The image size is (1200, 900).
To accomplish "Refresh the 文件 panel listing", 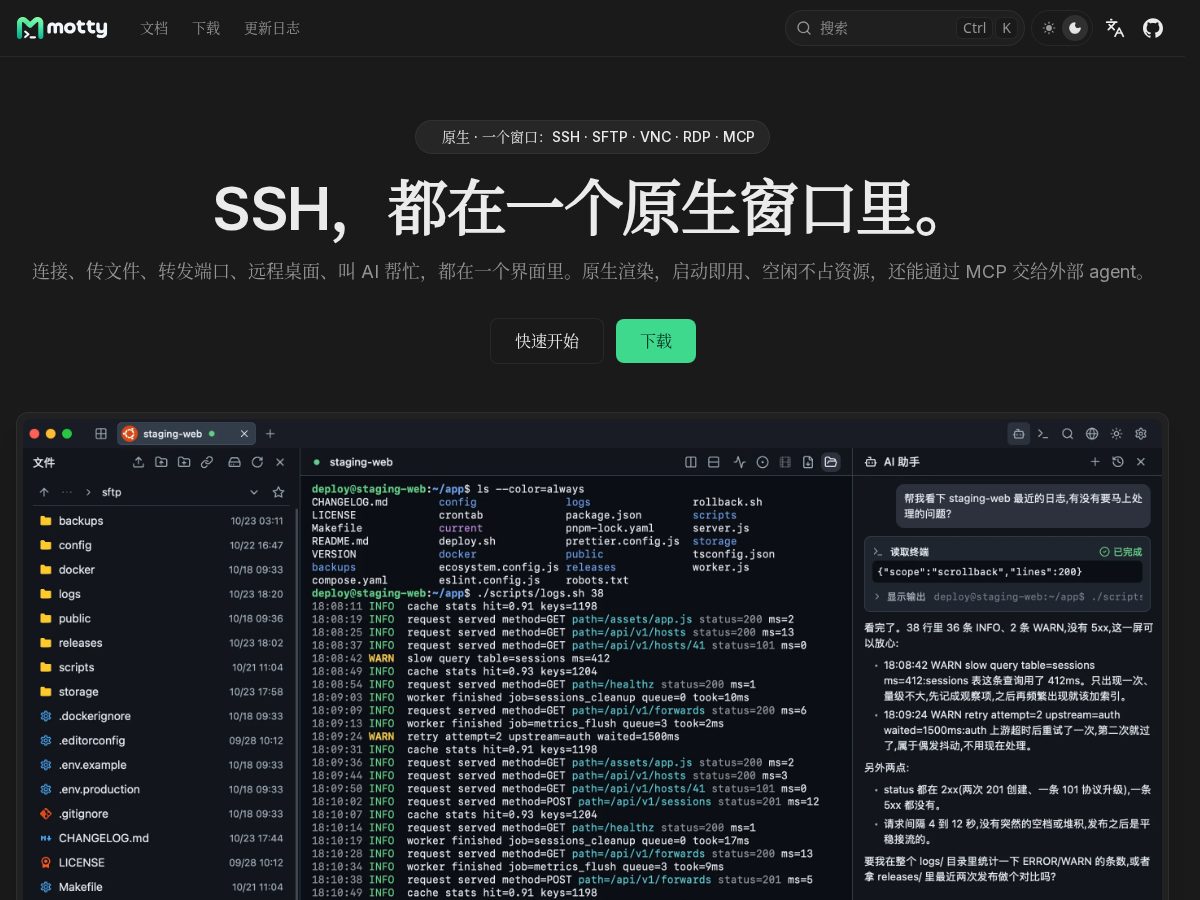I will pos(257,462).
